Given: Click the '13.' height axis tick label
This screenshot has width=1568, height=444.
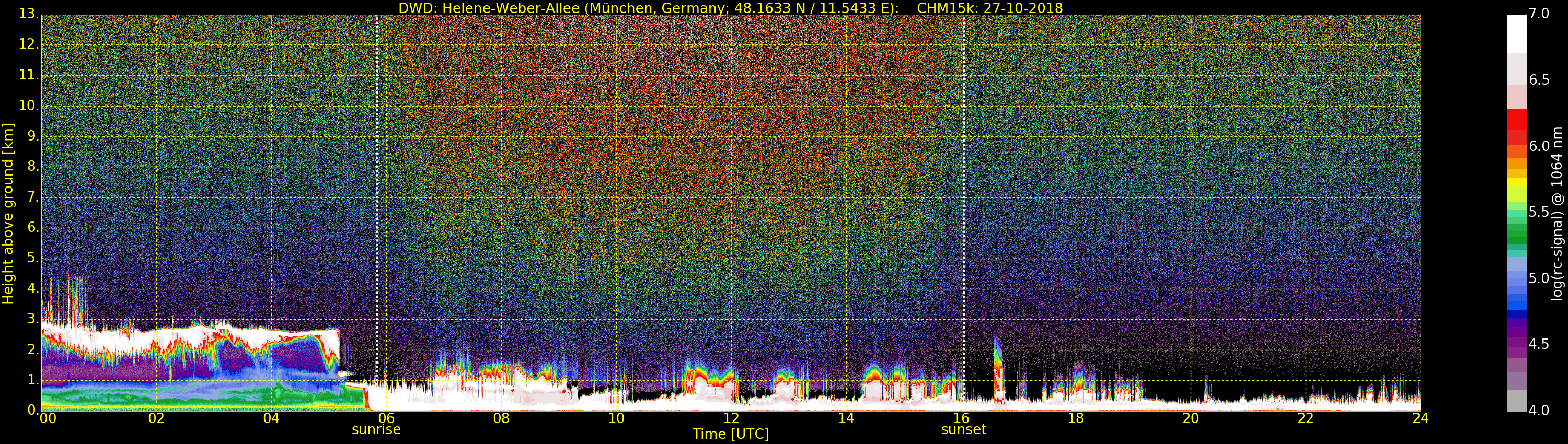Looking at the screenshot, I should (29, 14).
